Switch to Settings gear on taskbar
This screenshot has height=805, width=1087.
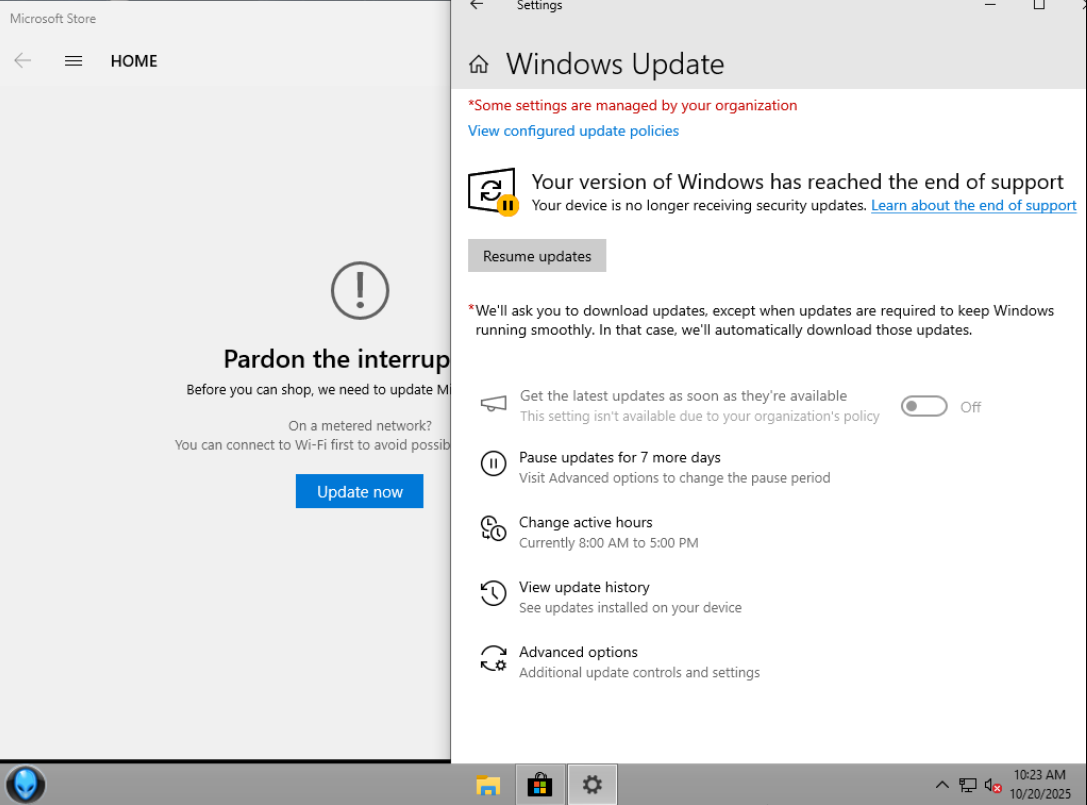592,785
